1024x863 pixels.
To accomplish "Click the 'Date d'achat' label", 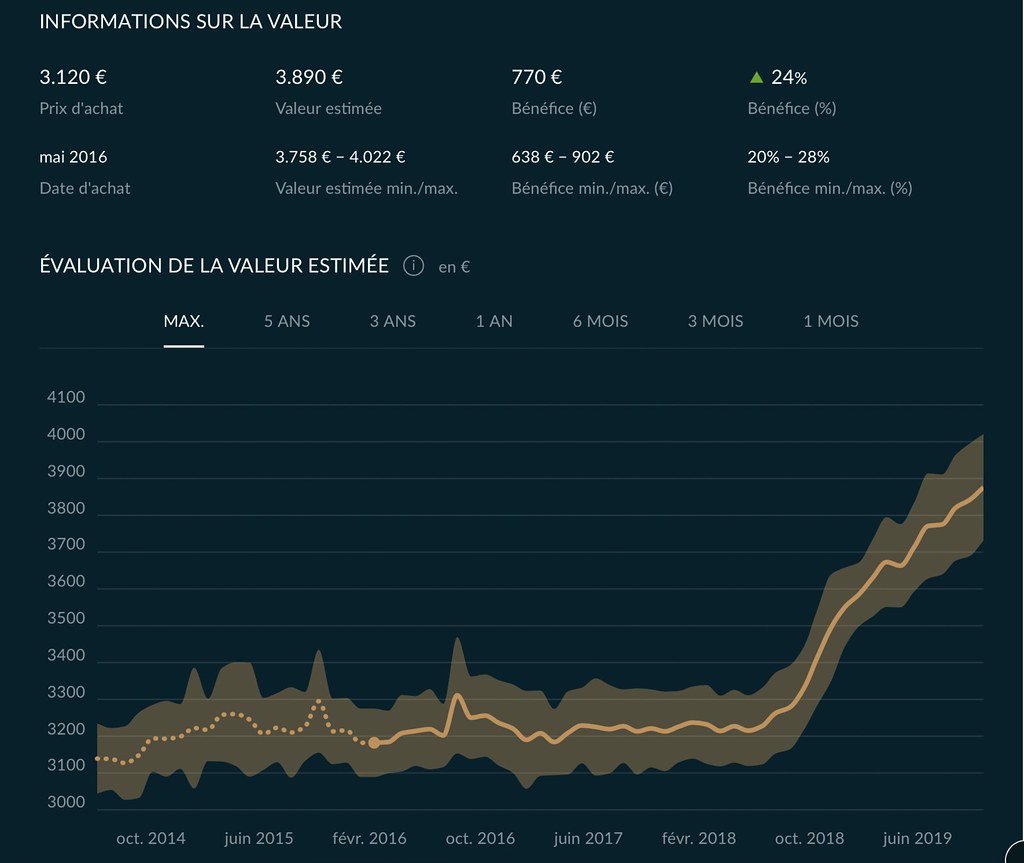I will click(x=85, y=188).
